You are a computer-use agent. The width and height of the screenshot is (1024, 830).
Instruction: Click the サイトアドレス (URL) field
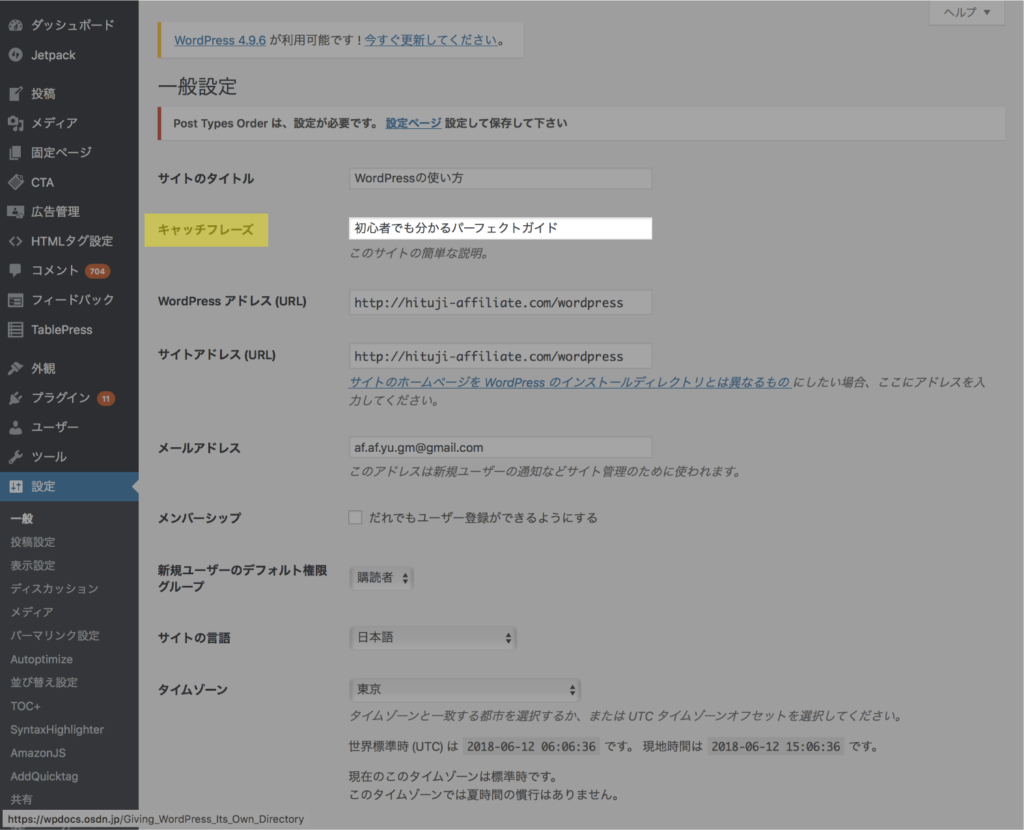pyautogui.click(x=500, y=356)
